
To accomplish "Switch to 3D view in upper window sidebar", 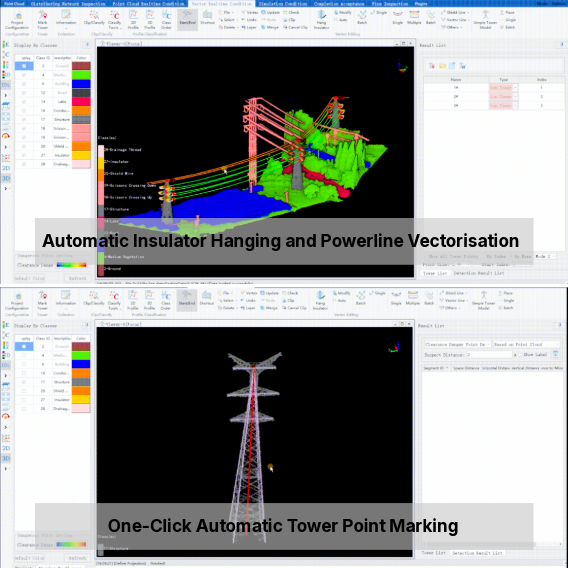I will (x=6, y=178).
